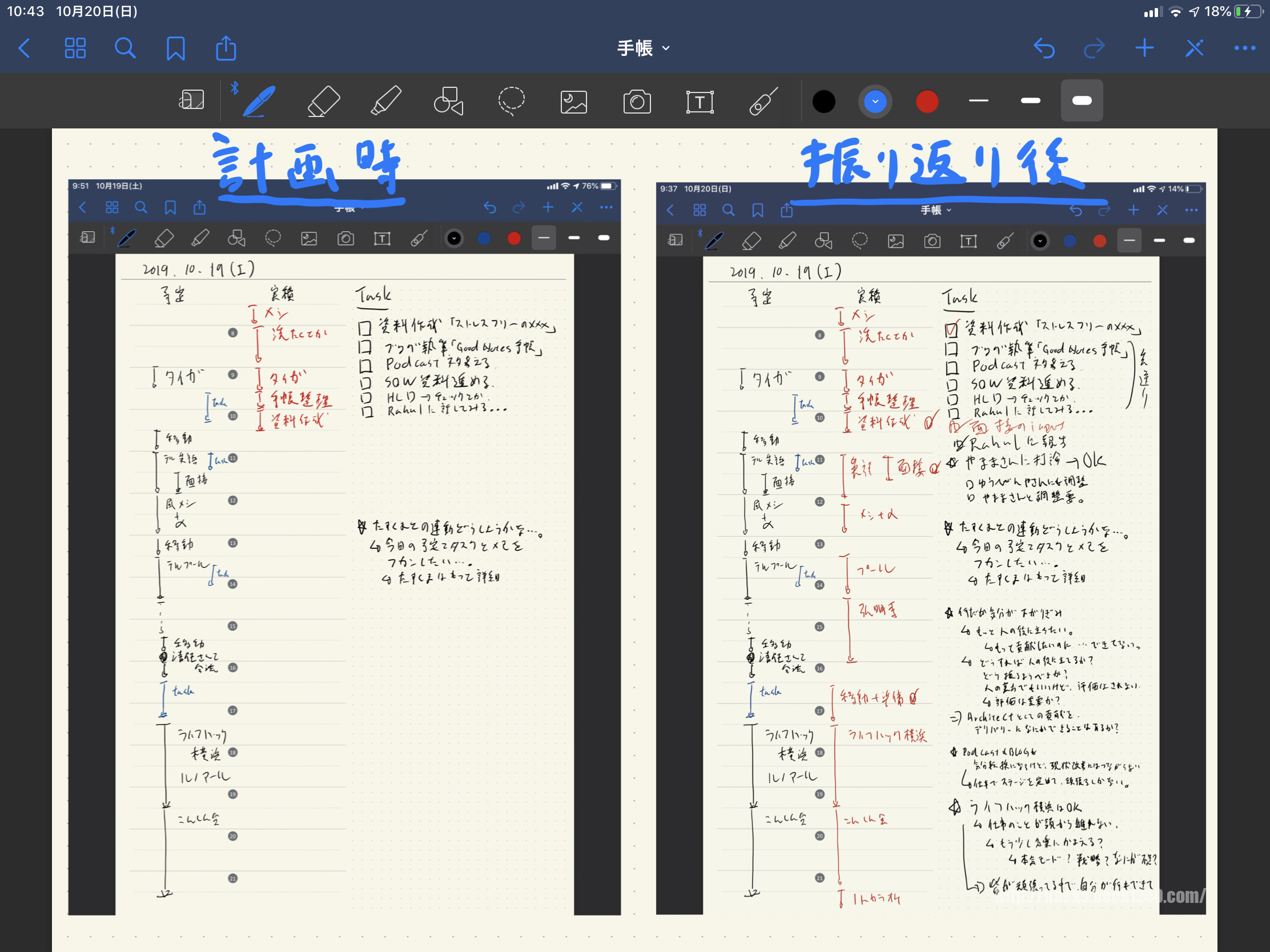Add a new page with plus icon

click(x=1144, y=48)
